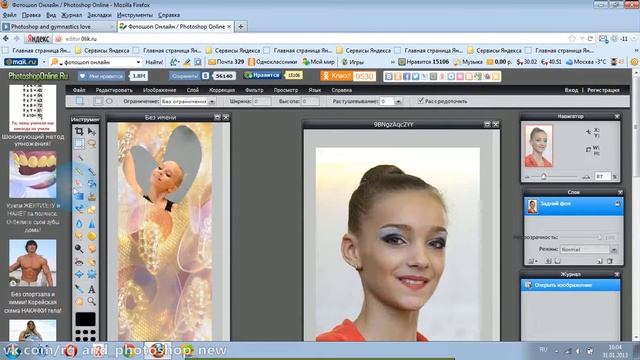The width and height of the screenshot is (640, 360).
Task: Adjust the Navigator zoom slider
Action: coord(543,176)
